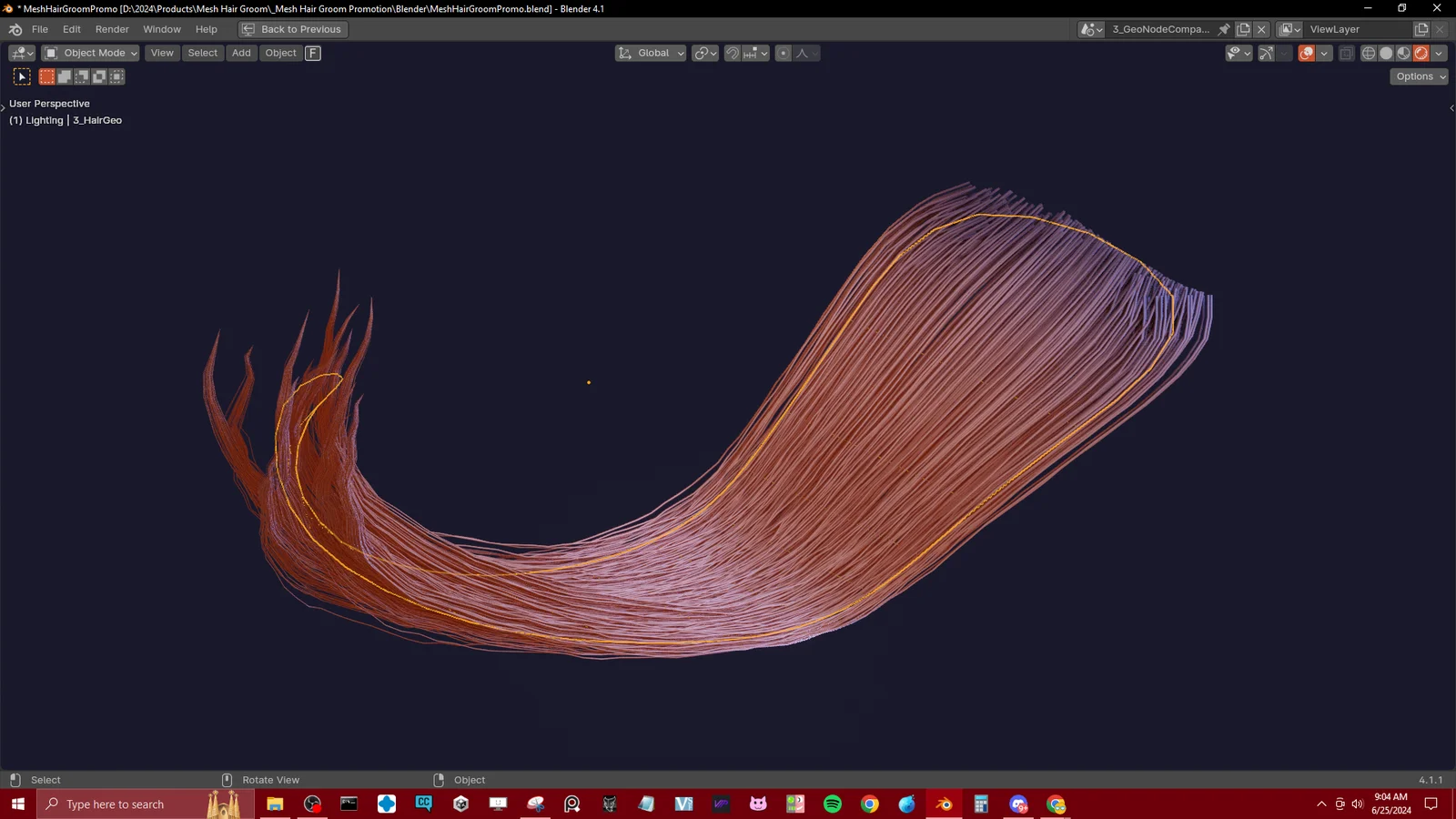Expand the viewport Options dropdown
Viewport: 1456px width, 819px height.
(1418, 76)
